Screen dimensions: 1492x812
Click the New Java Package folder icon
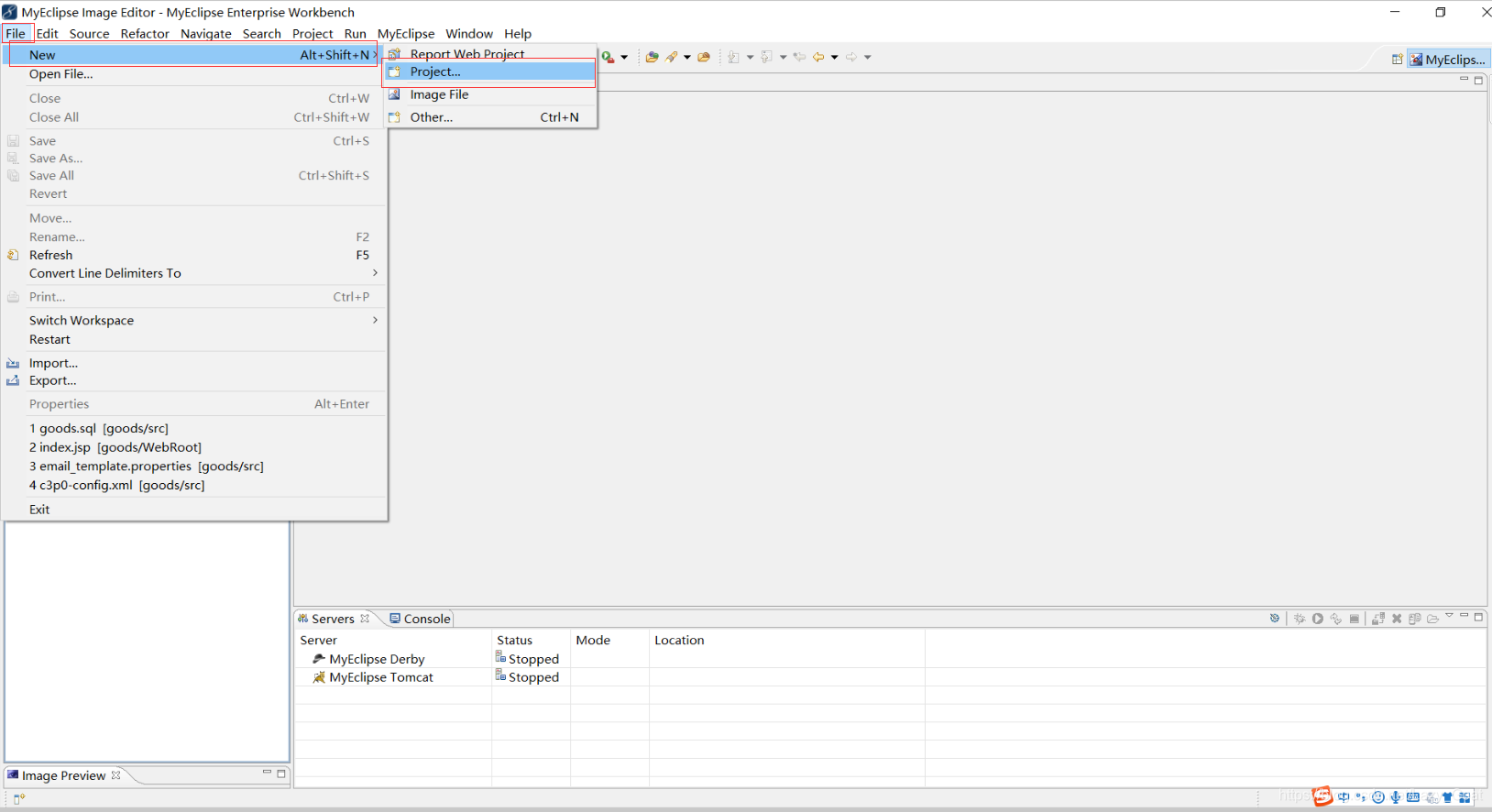click(652, 57)
